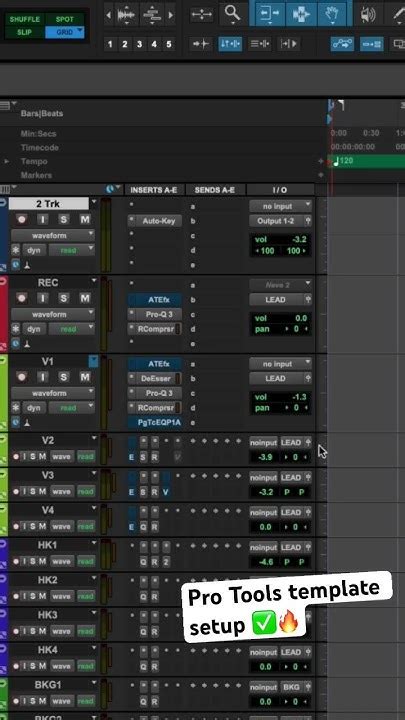The height and width of the screenshot is (720, 405).
Task: Click the add tempo change plus icon
Action: pos(321,161)
